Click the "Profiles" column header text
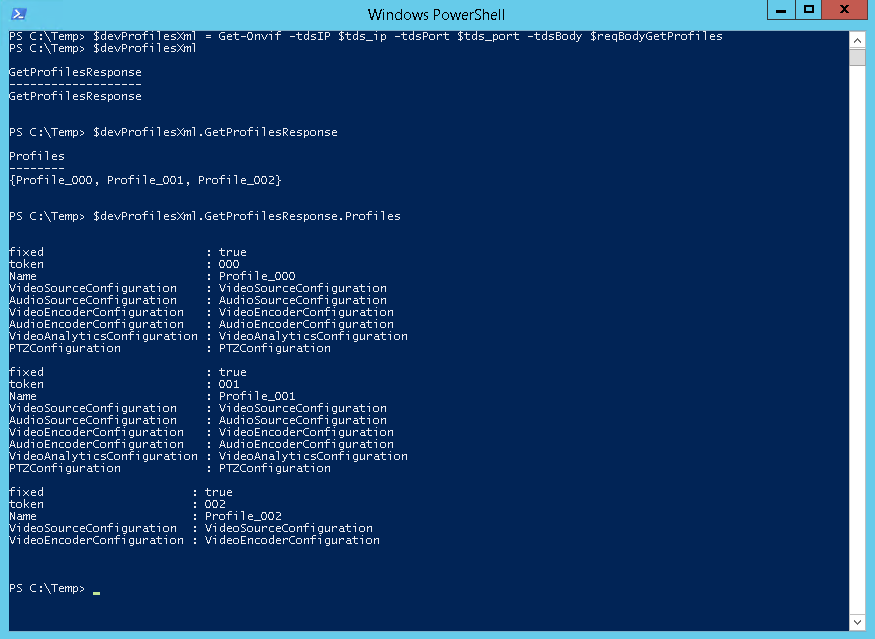The image size is (875, 639). 37,156
